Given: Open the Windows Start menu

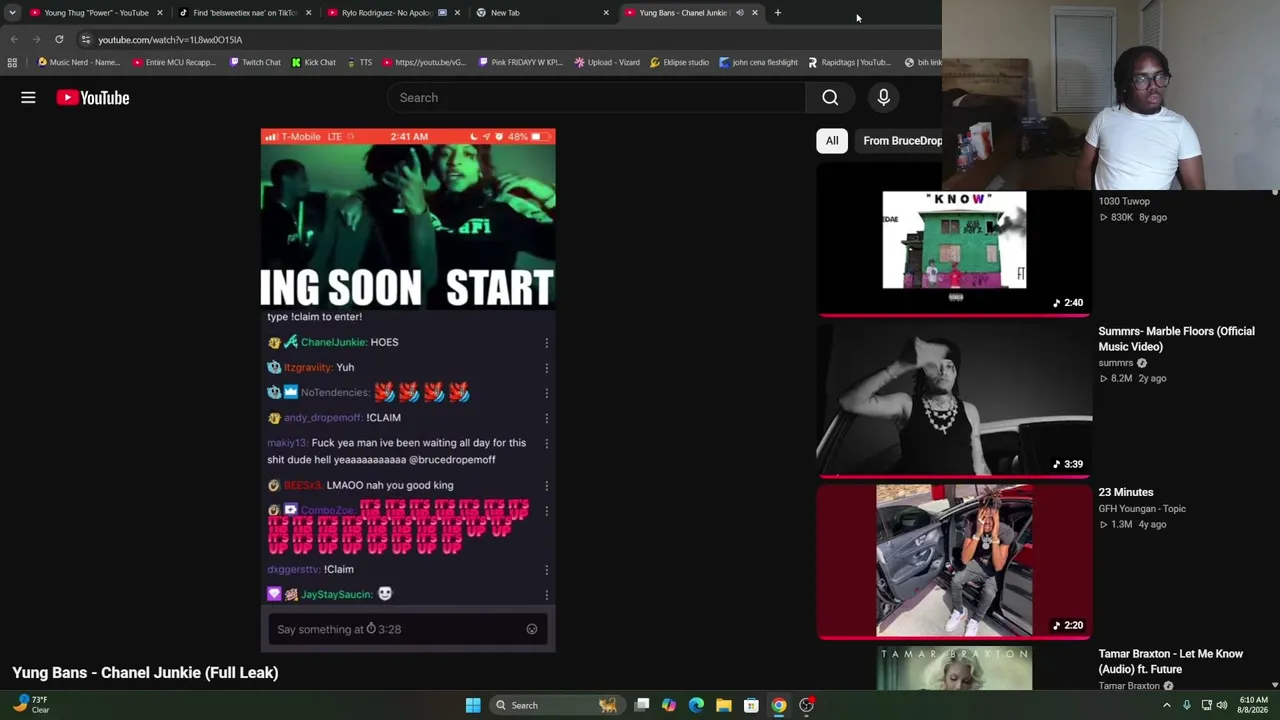Looking at the screenshot, I should (473, 705).
